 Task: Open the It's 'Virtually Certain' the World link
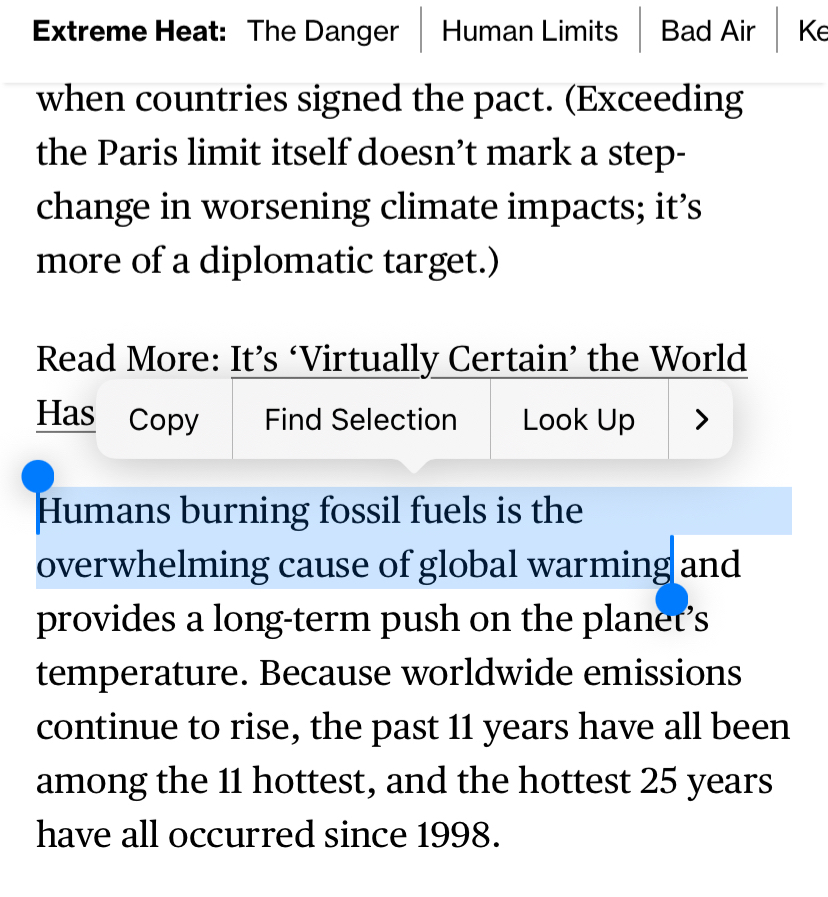(488, 358)
